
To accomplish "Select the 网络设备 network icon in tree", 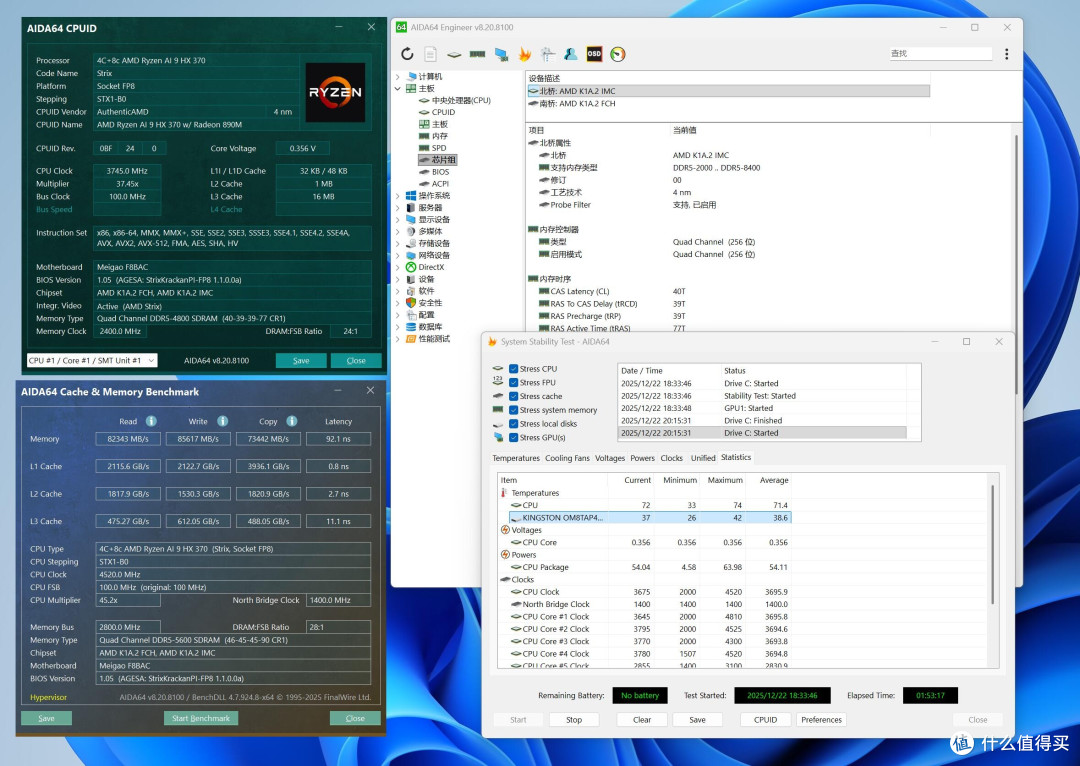I will [411, 255].
